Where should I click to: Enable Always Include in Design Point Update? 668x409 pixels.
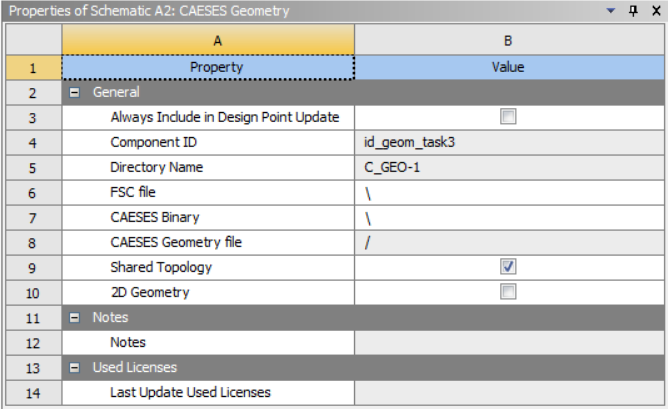click(x=508, y=117)
